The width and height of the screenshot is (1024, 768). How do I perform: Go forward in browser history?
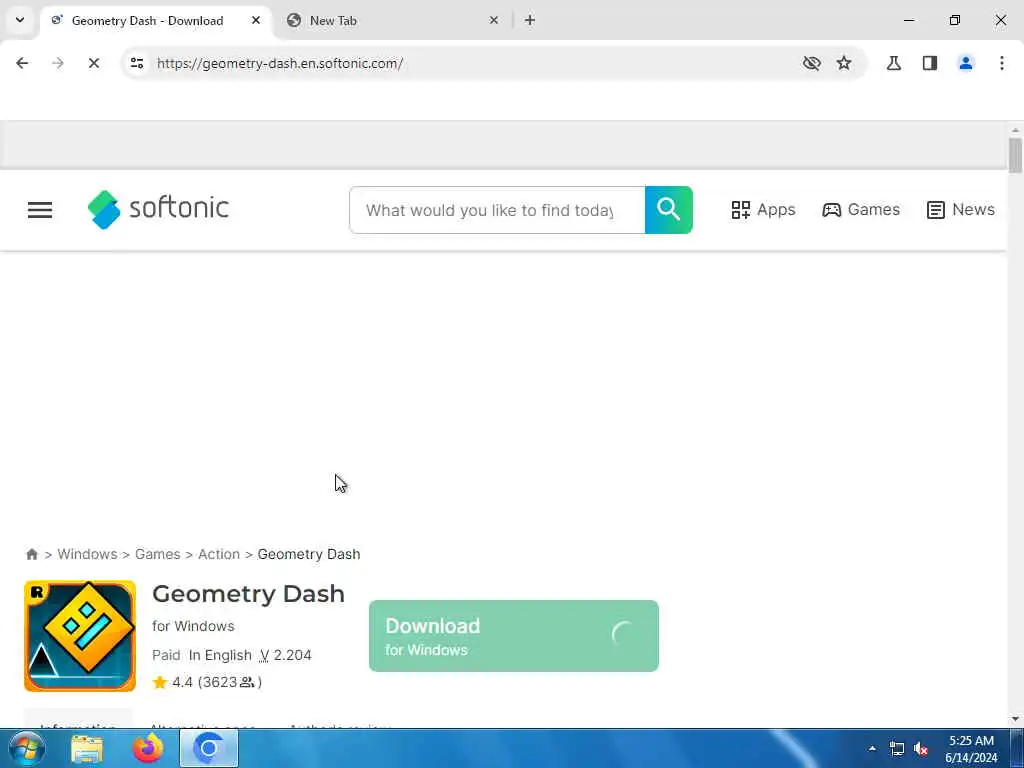coord(57,63)
